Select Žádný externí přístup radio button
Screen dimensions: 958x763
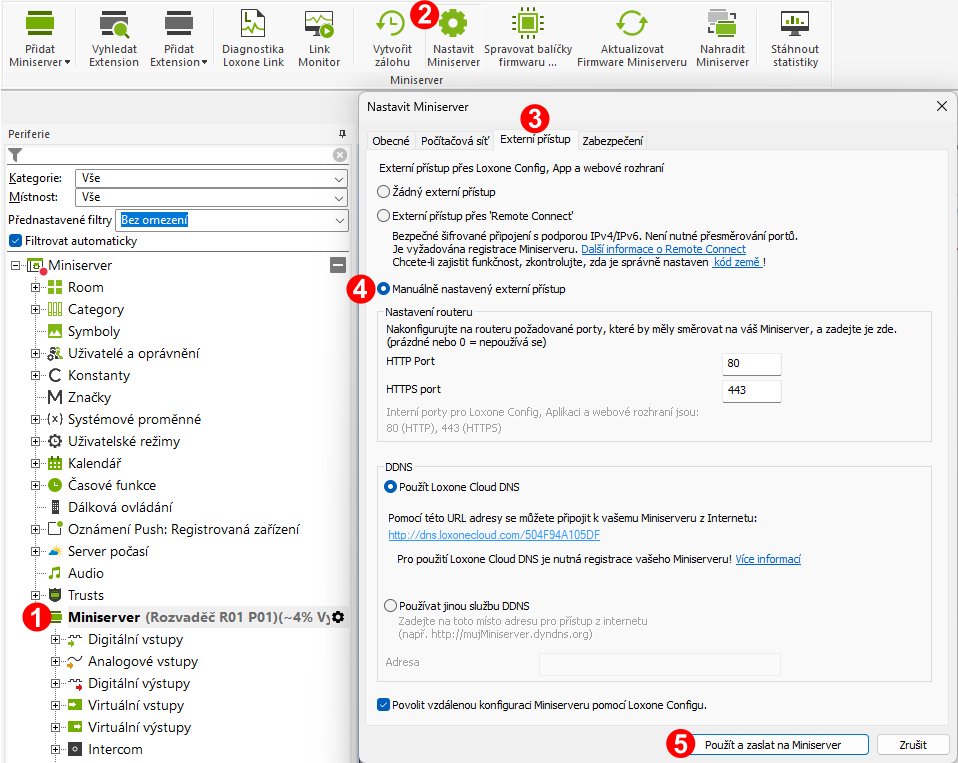tap(383, 192)
